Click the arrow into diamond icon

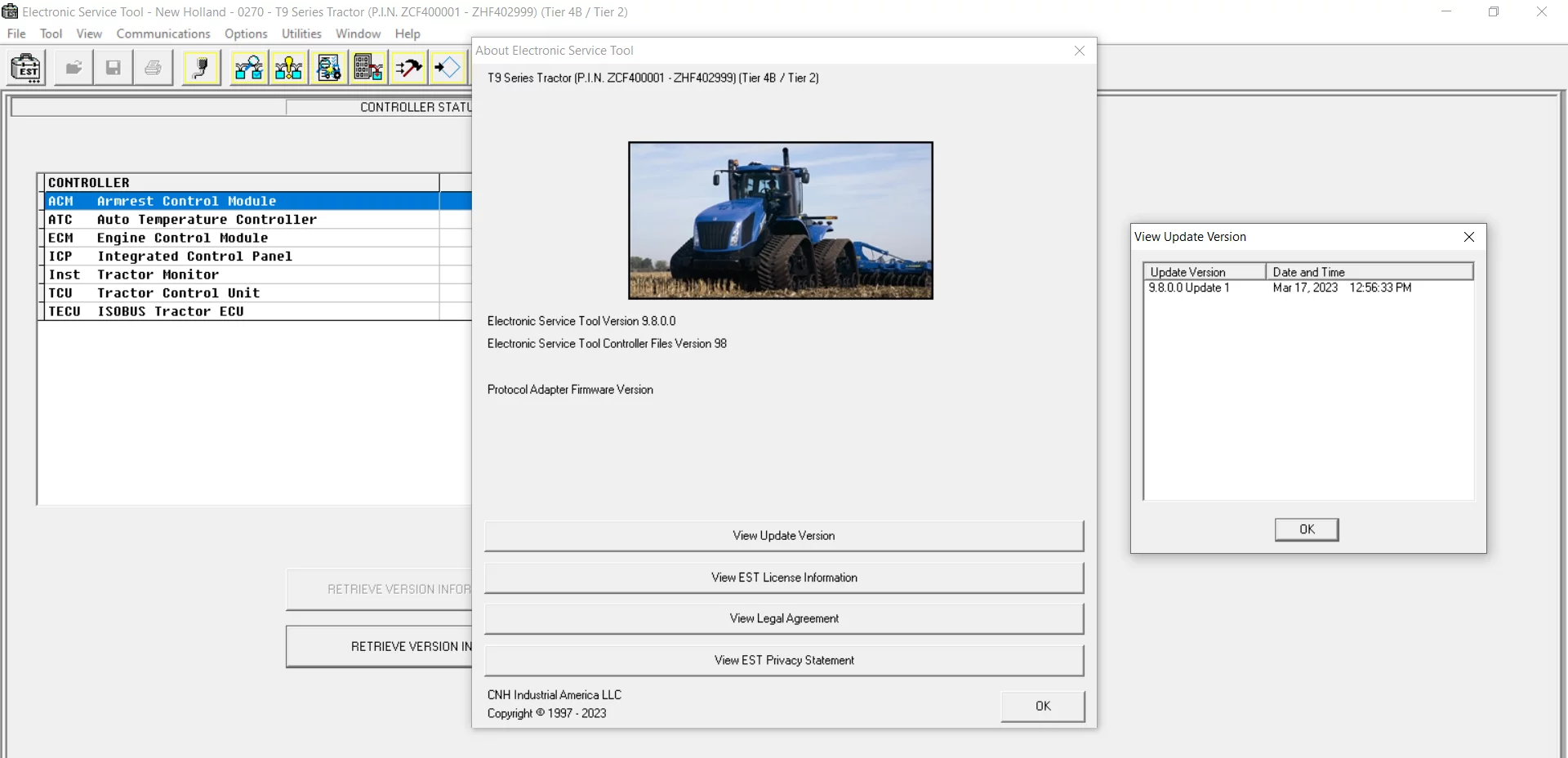point(448,68)
